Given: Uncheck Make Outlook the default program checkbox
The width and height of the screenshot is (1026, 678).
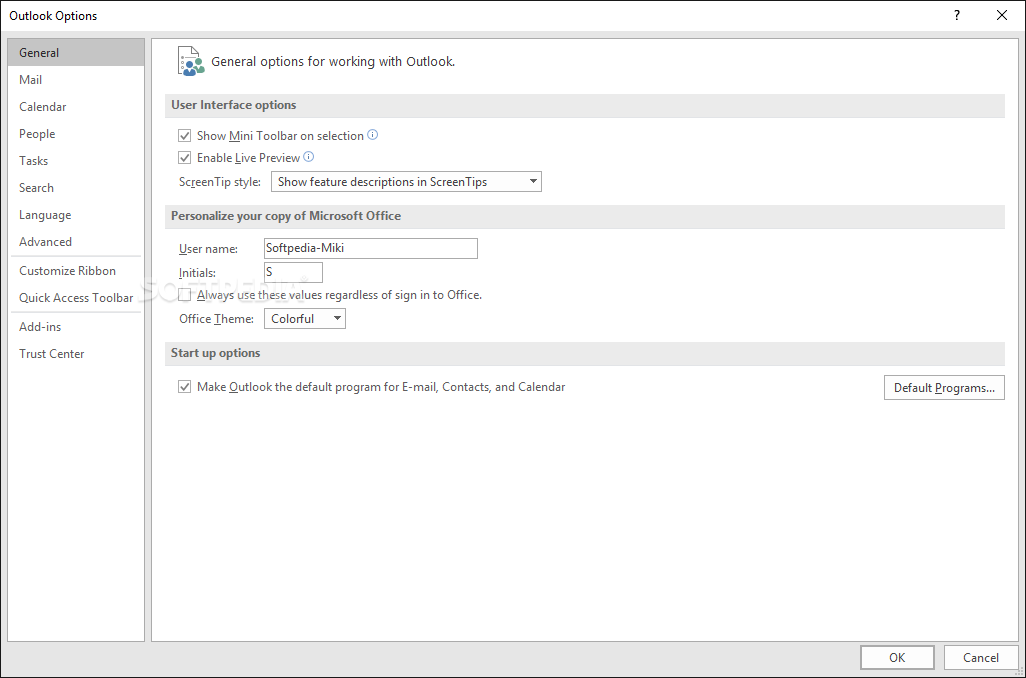Looking at the screenshot, I should [x=185, y=387].
